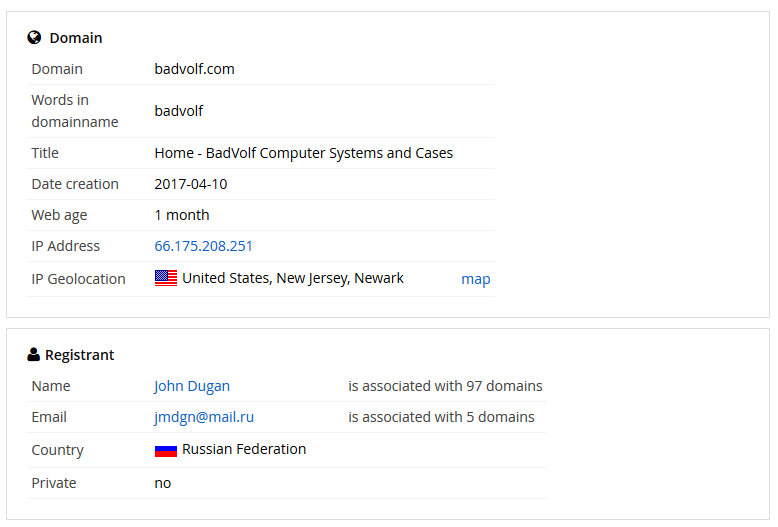Click the Web age value 1 month
The image size is (778, 527).
[182, 215]
